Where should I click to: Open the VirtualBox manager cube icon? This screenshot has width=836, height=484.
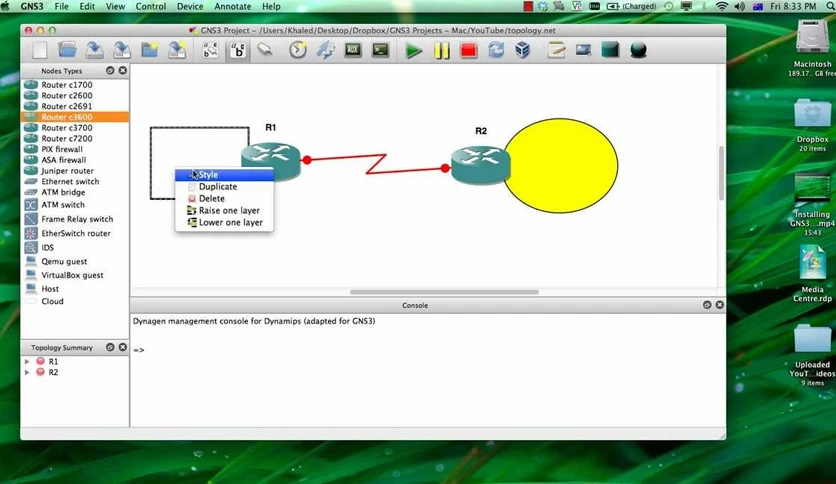pyautogui.click(x=523, y=50)
